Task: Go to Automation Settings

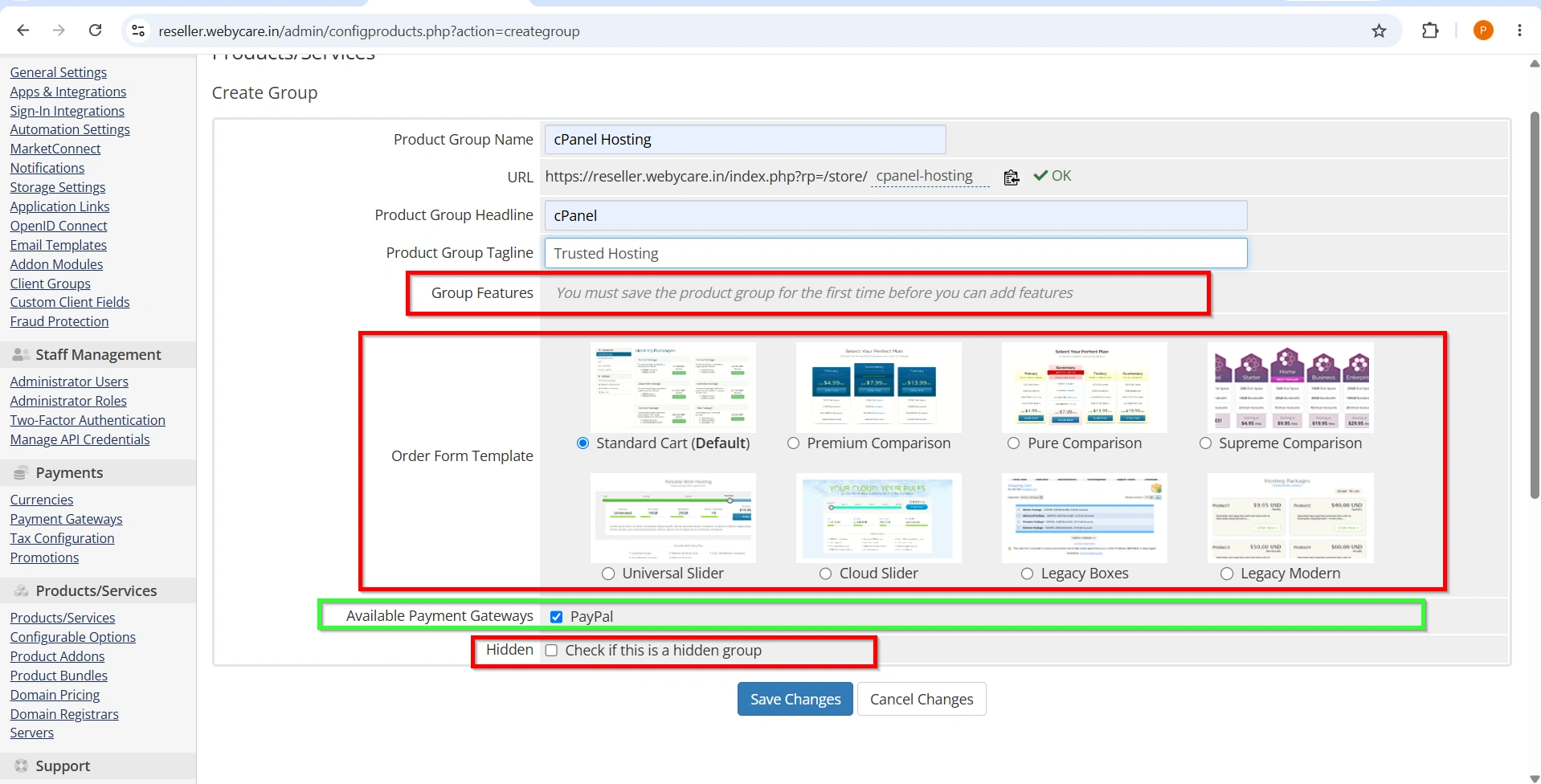Action: coord(70,129)
